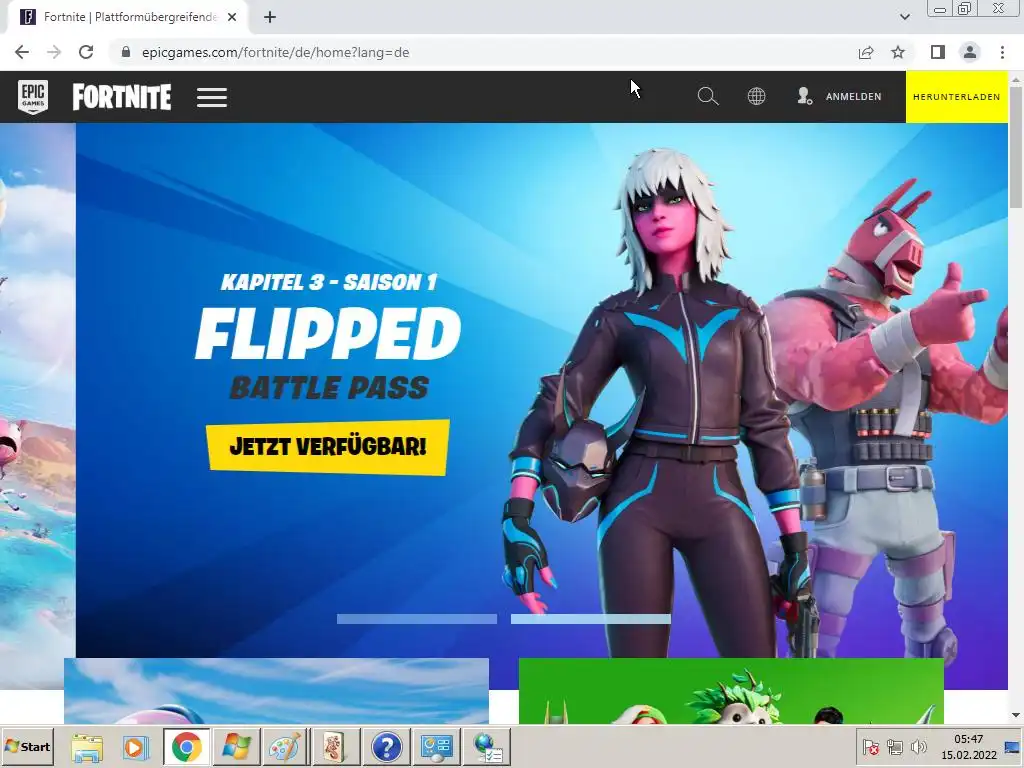Image resolution: width=1024 pixels, height=768 pixels.
Task: Open the blue sky promo card
Action: tap(276, 691)
